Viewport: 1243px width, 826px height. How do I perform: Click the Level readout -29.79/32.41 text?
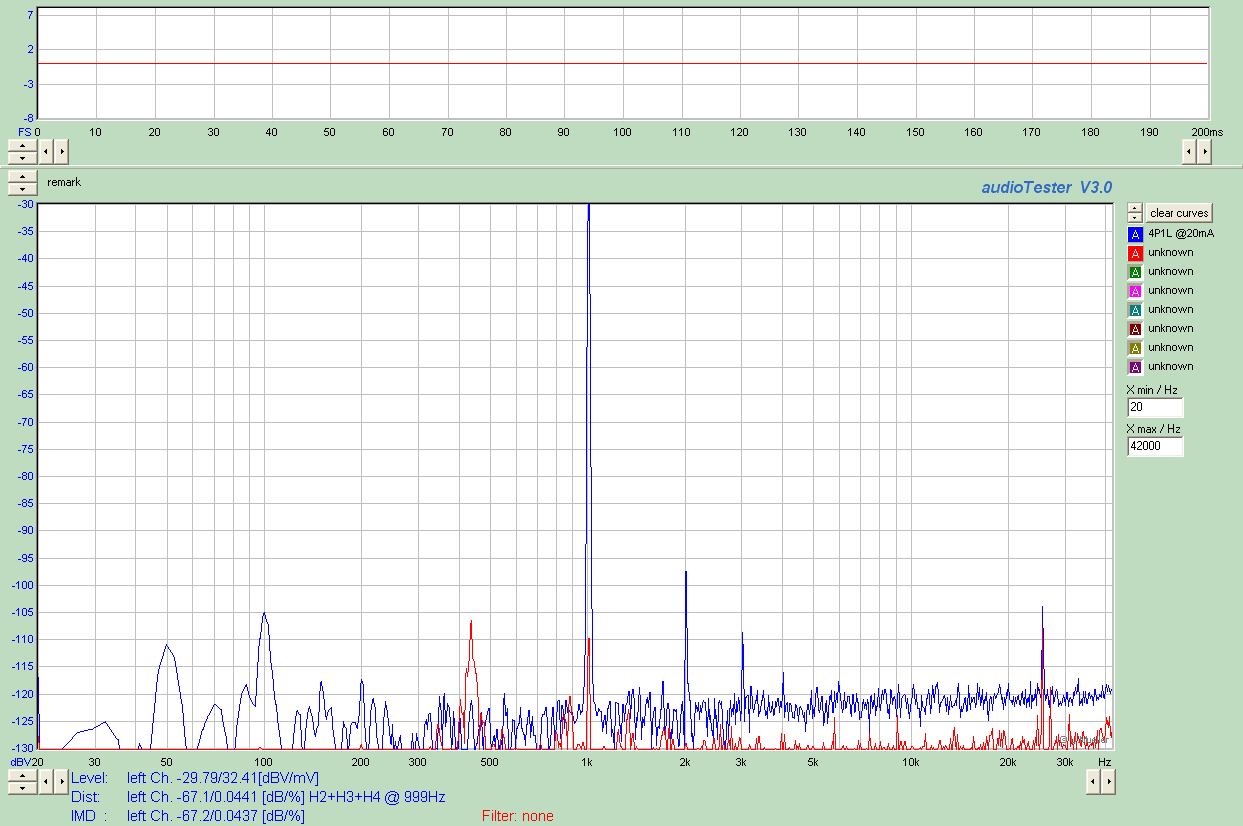click(x=223, y=777)
